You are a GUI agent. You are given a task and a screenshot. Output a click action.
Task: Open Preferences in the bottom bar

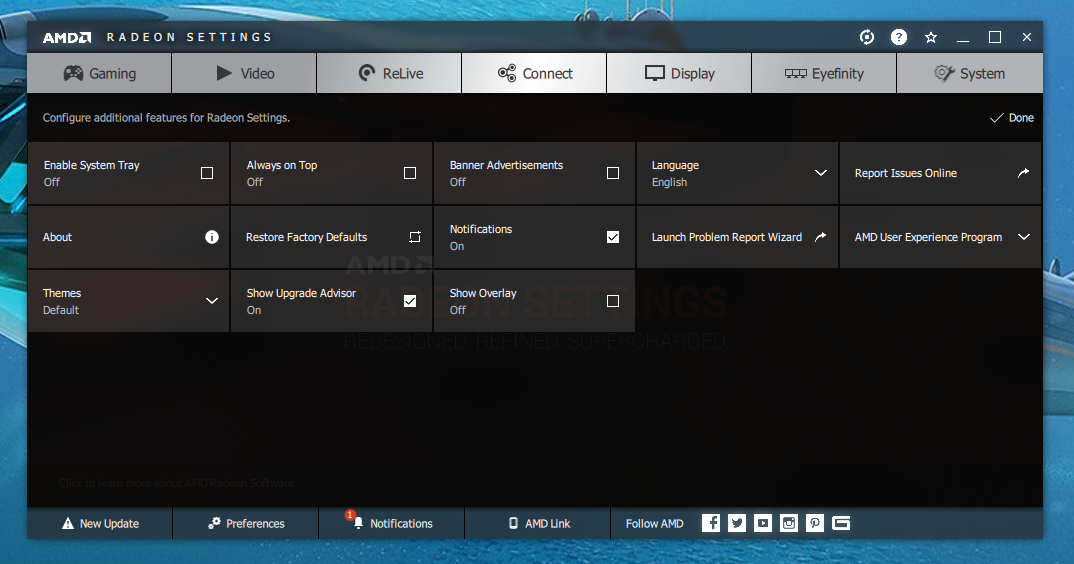click(246, 524)
